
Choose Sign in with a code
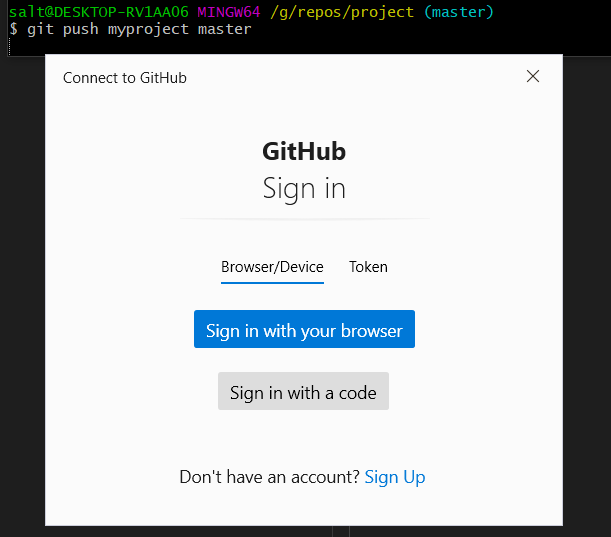click(x=303, y=391)
